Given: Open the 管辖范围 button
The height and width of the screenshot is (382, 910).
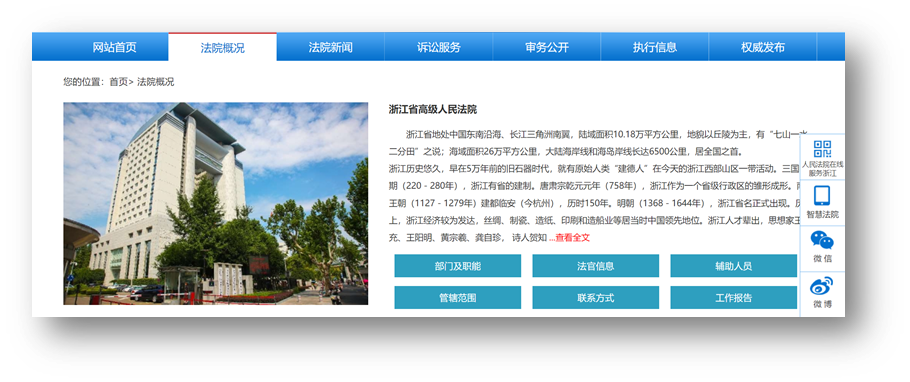Looking at the screenshot, I should pos(457,298).
